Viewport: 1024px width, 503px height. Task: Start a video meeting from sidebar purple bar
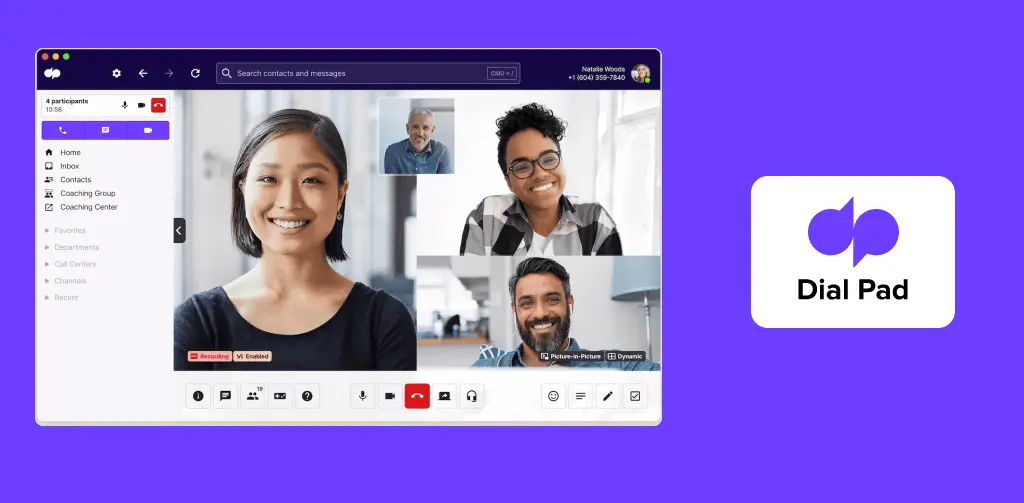(x=148, y=130)
